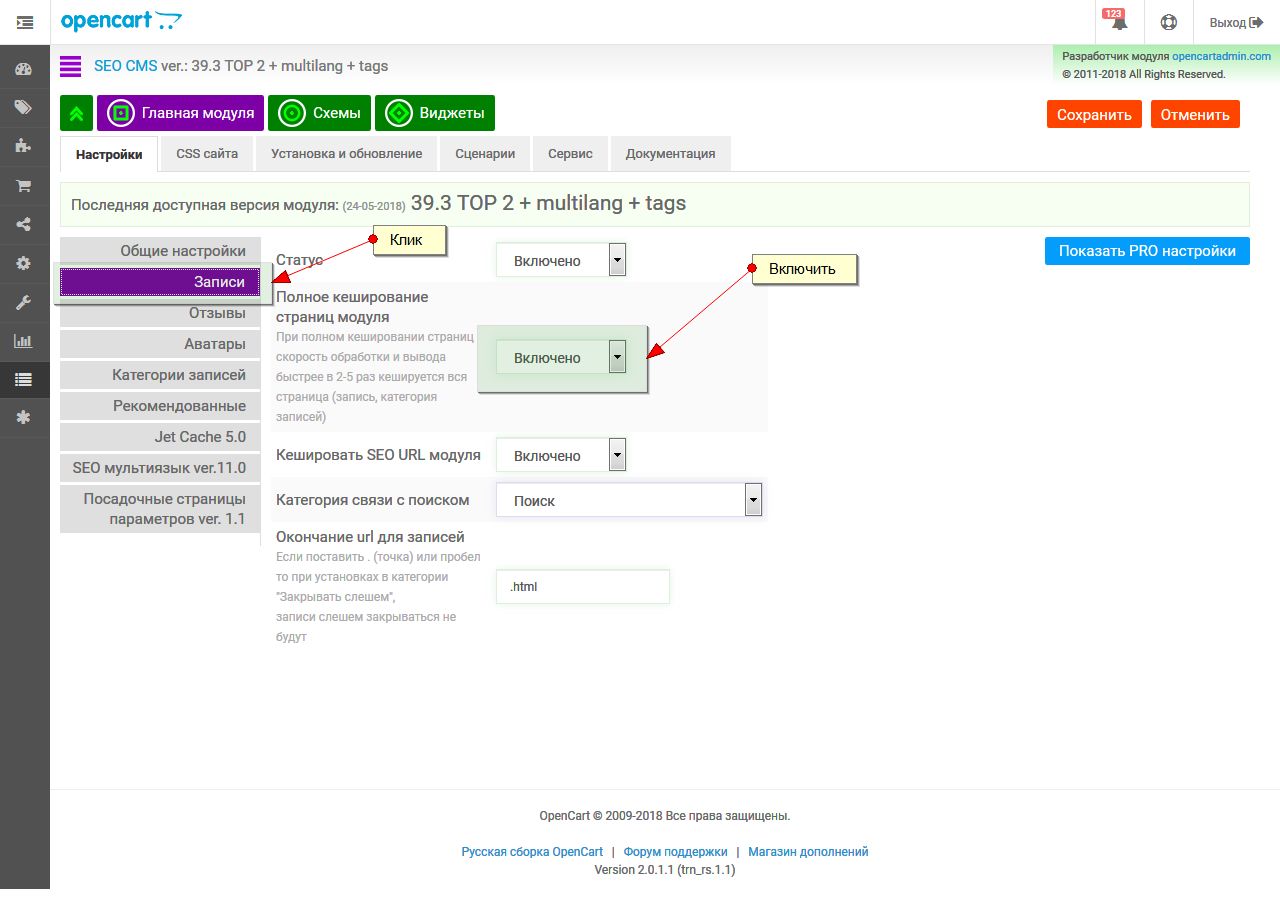This screenshot has width=1280, height=910.
Task: Open the Русская сборка OpenCart footer link
Action: [x=532, y=852]
